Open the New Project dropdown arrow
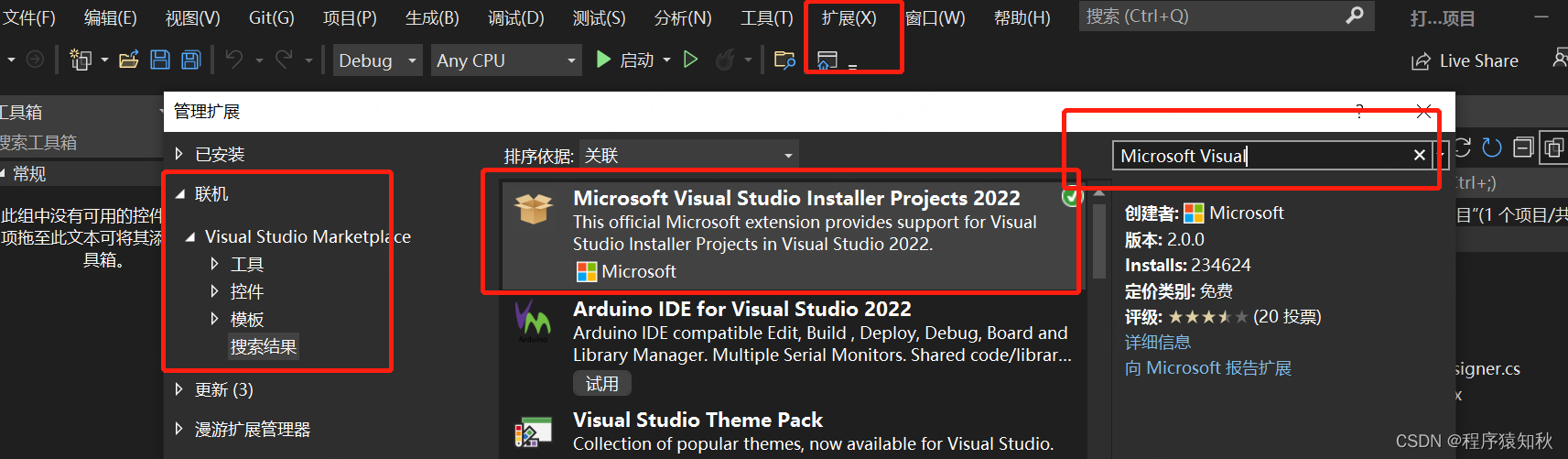This screenshot has height=459, width=1568. (104, 60)
